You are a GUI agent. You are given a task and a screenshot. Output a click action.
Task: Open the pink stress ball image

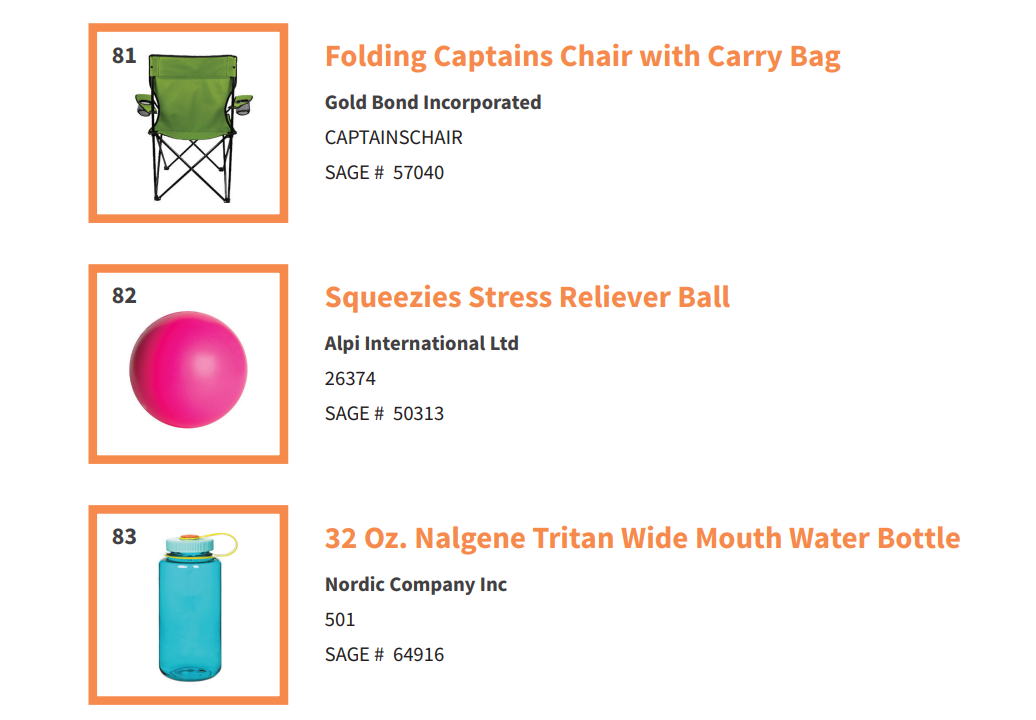(x=188, y=369)
